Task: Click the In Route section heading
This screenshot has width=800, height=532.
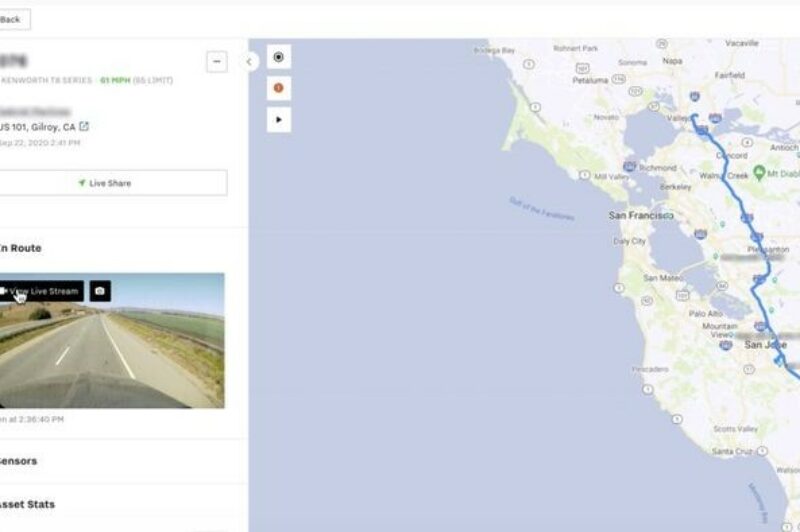Action: [22, 248]
